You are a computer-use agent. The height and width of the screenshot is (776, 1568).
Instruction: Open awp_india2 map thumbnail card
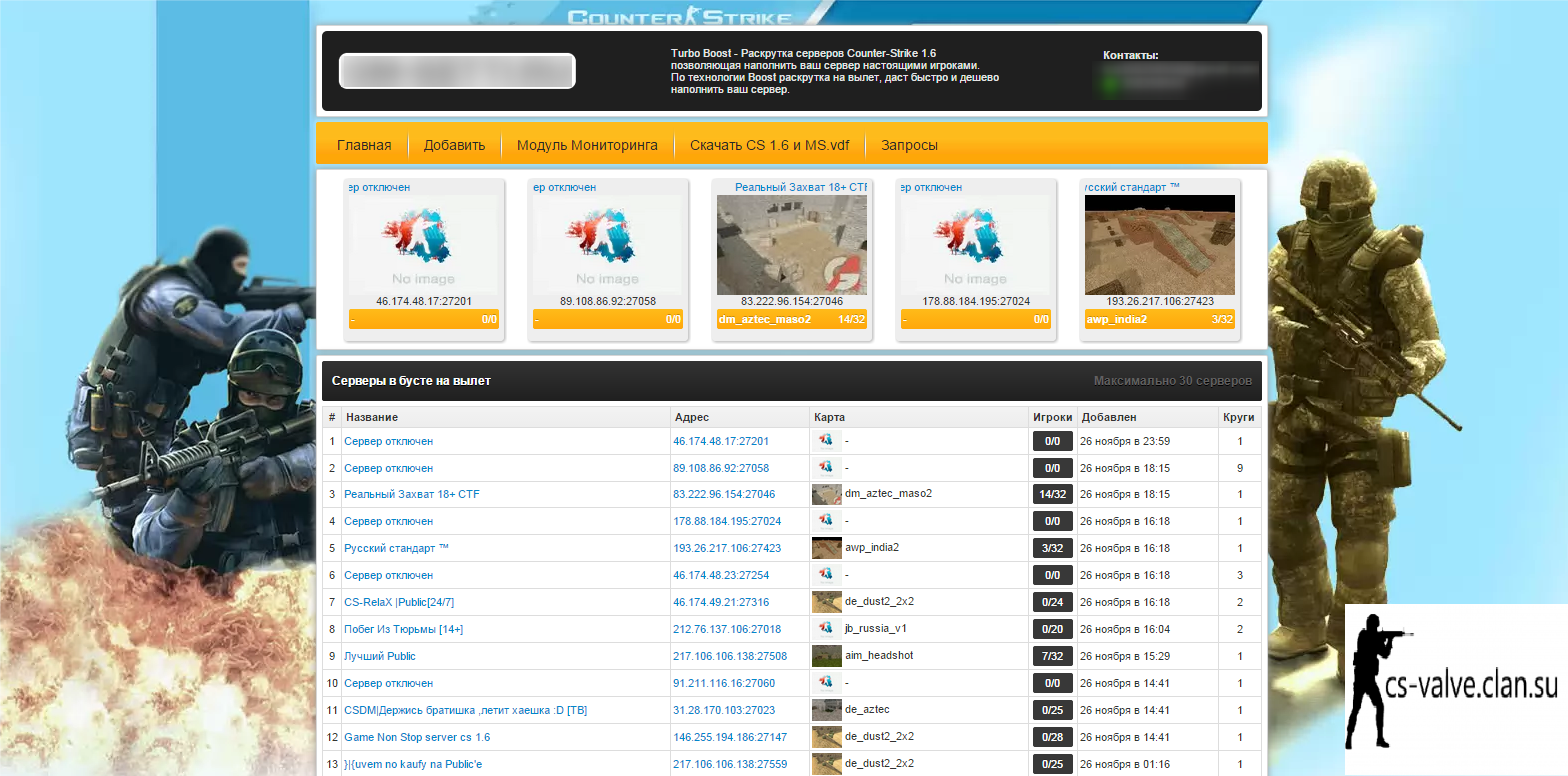tap(1160, 245)
